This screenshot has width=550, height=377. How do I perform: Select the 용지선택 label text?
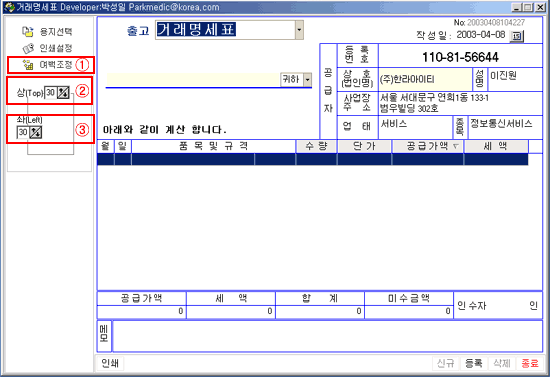point(56,32)
